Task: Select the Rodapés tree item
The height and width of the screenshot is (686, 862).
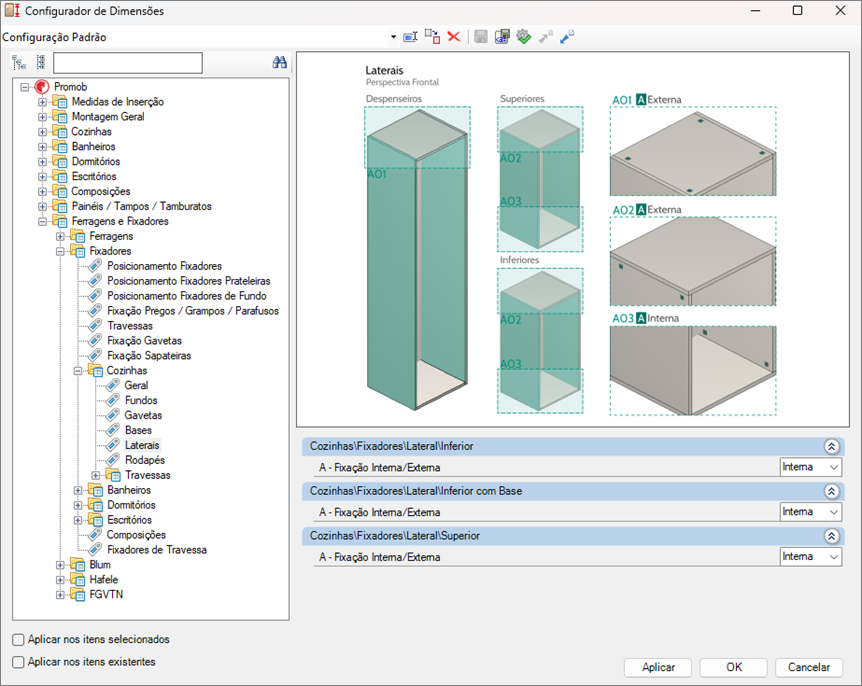Action: pyautogui.click(x=144, y=460)
